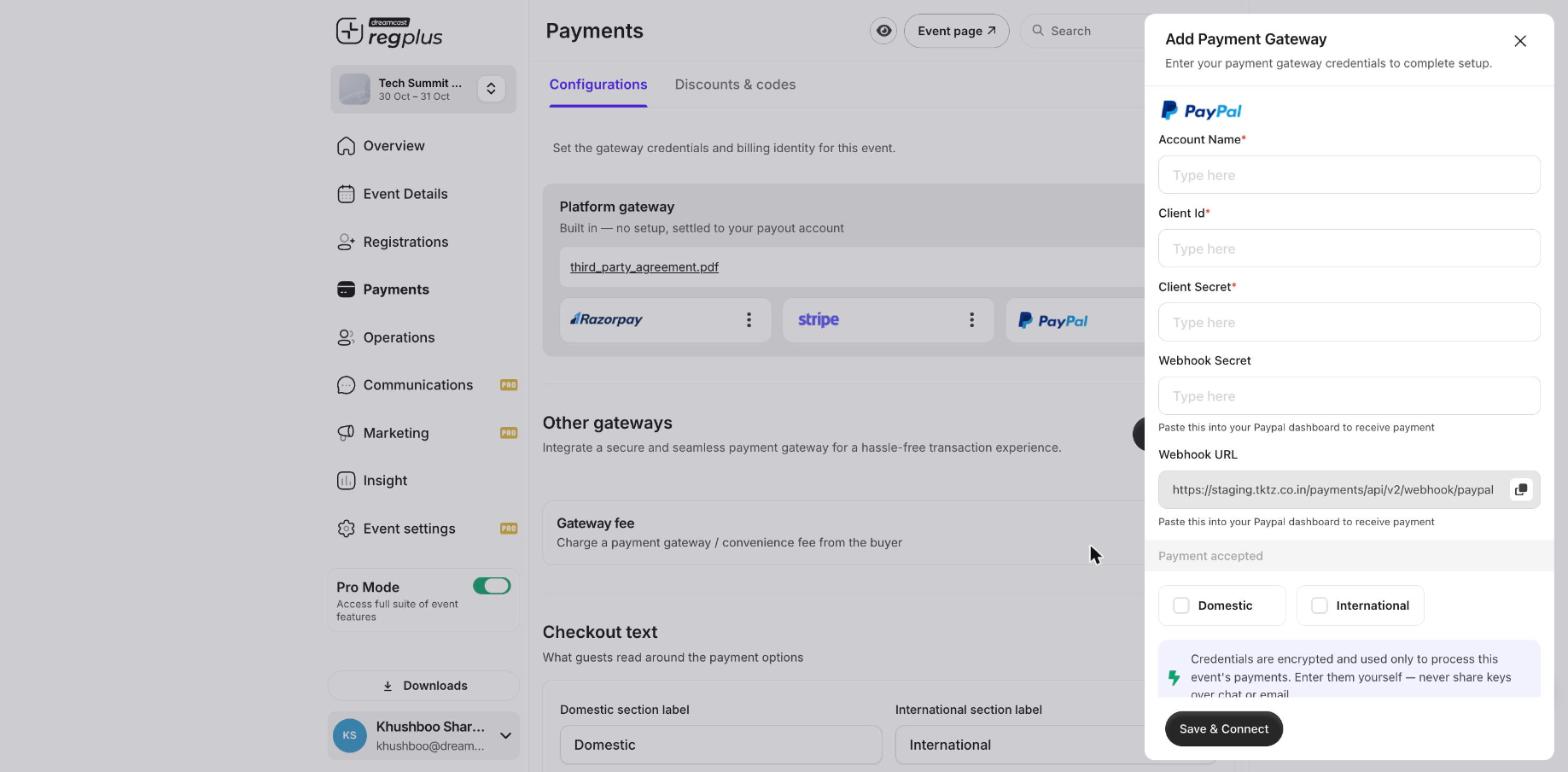
Task: Click the Checkout text heading
Action: (600, 632)
